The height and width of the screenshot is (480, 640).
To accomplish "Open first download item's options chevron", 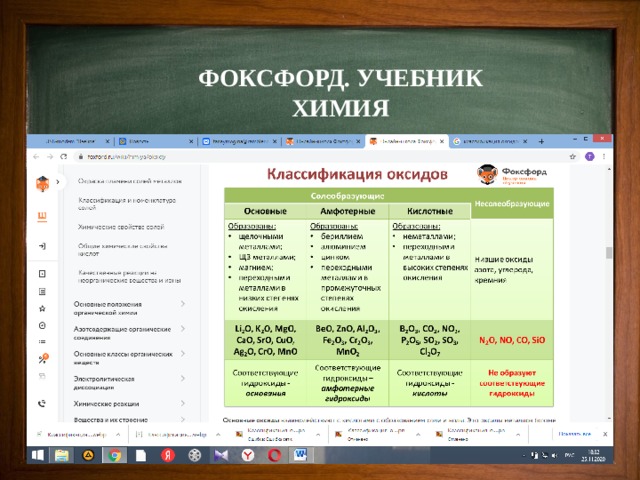I will pyautogui.click(x=118, y=435).
